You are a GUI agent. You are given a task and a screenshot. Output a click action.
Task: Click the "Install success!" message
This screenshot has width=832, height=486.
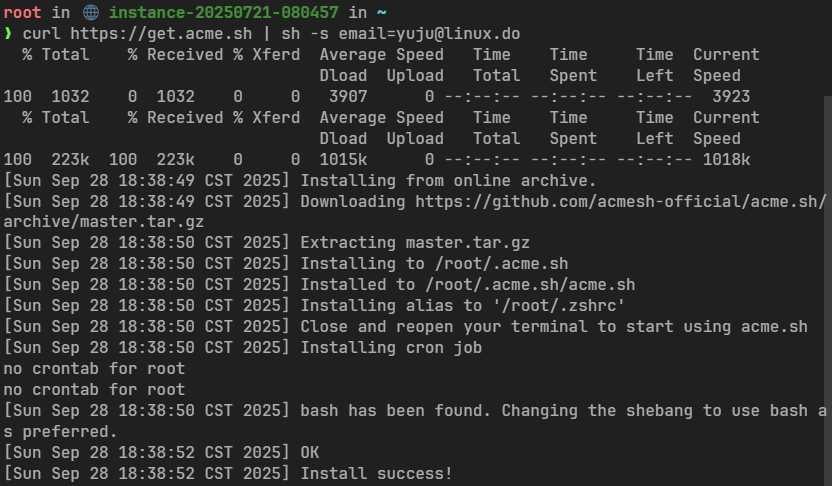[x=376, y=473]
